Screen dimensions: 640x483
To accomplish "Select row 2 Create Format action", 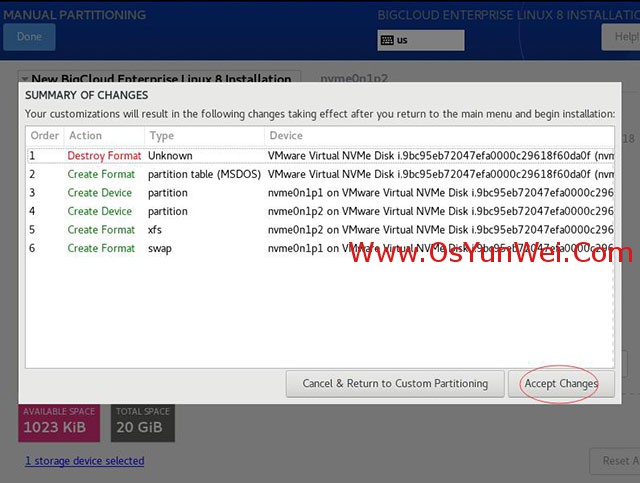I will pos(101,174).
